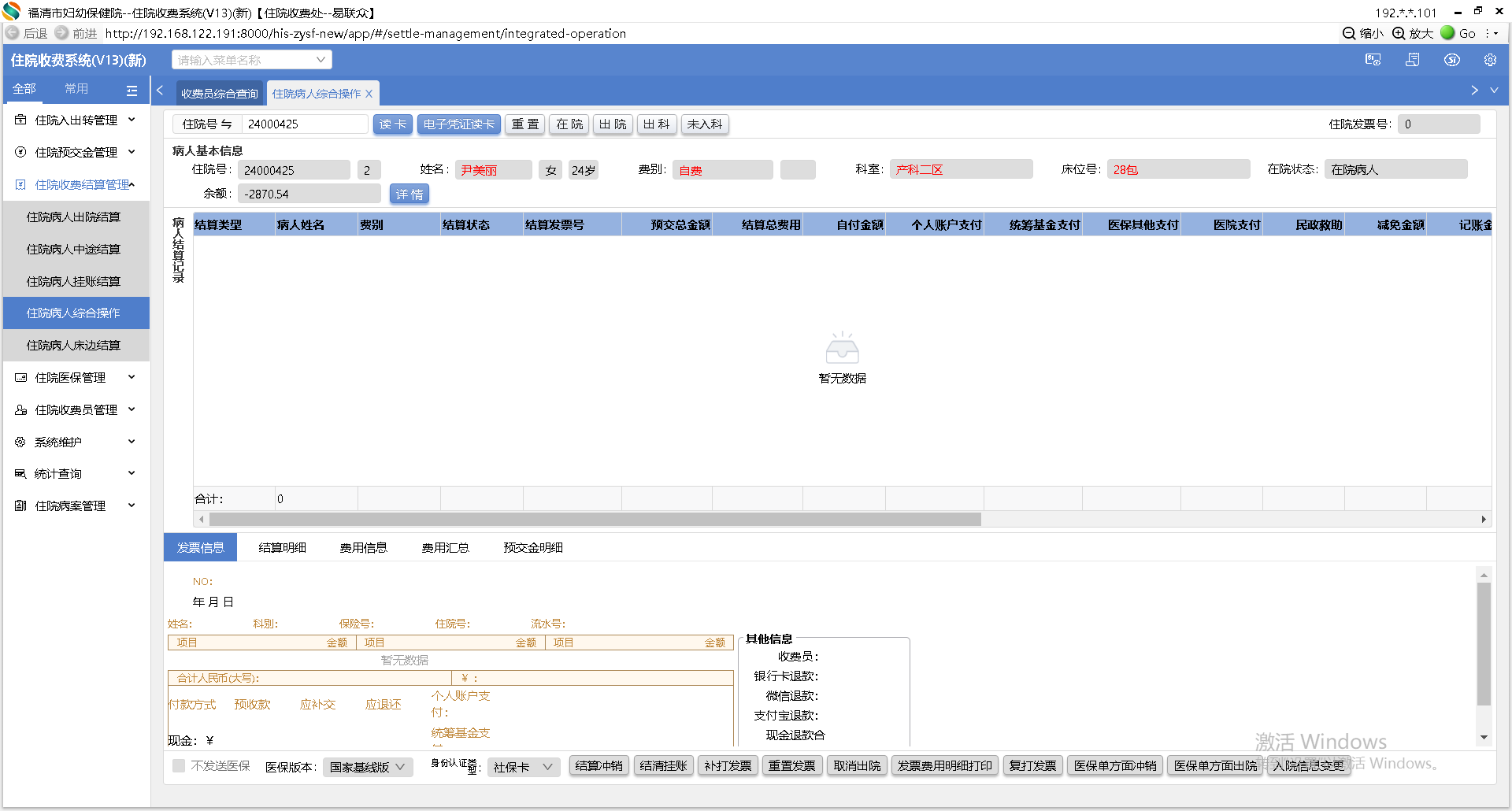Expand the 住院医保管理 menu chevron
Image resolution: width=1512 pixels, height=811 pixels.
point(132,377)
